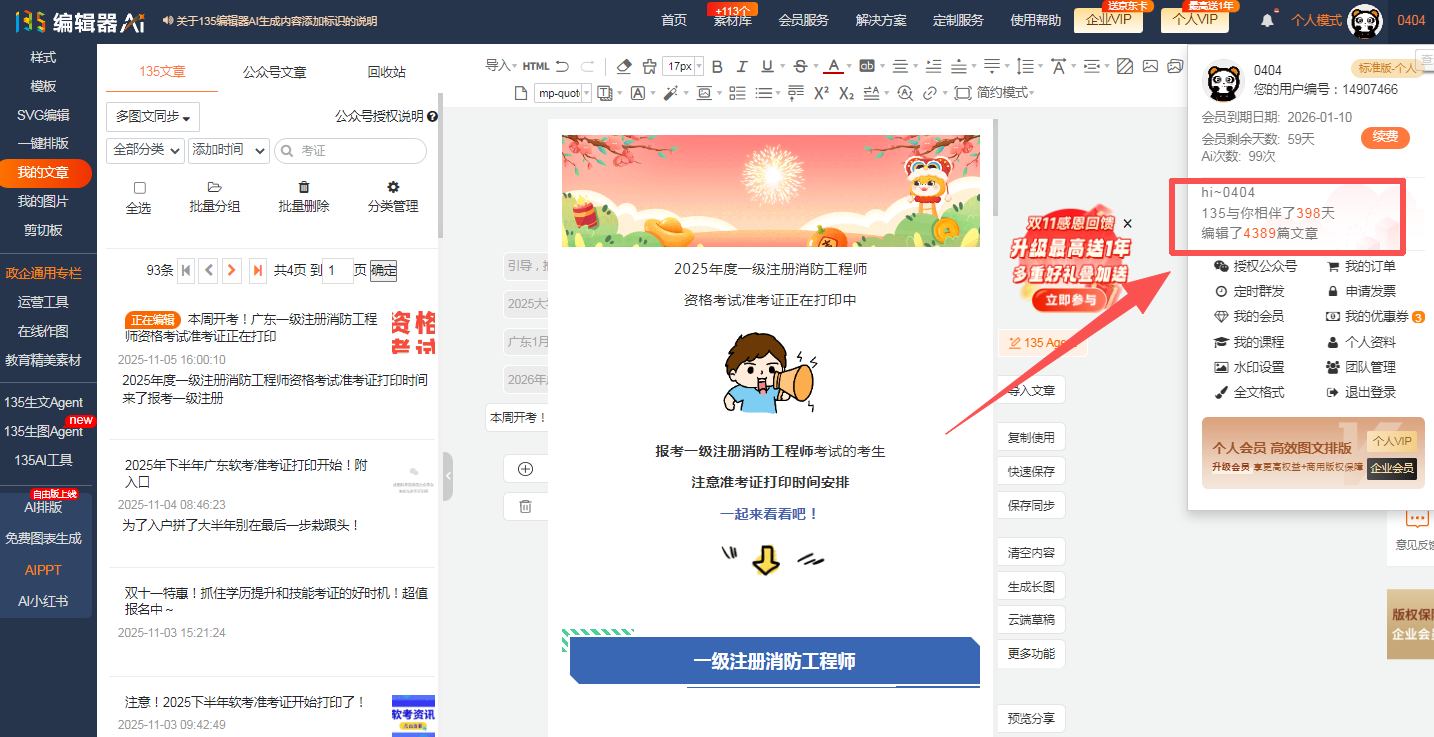Click the 批量分组 folder icon
This screenshot has width=1434, height=737.
[x=214, y=187]
